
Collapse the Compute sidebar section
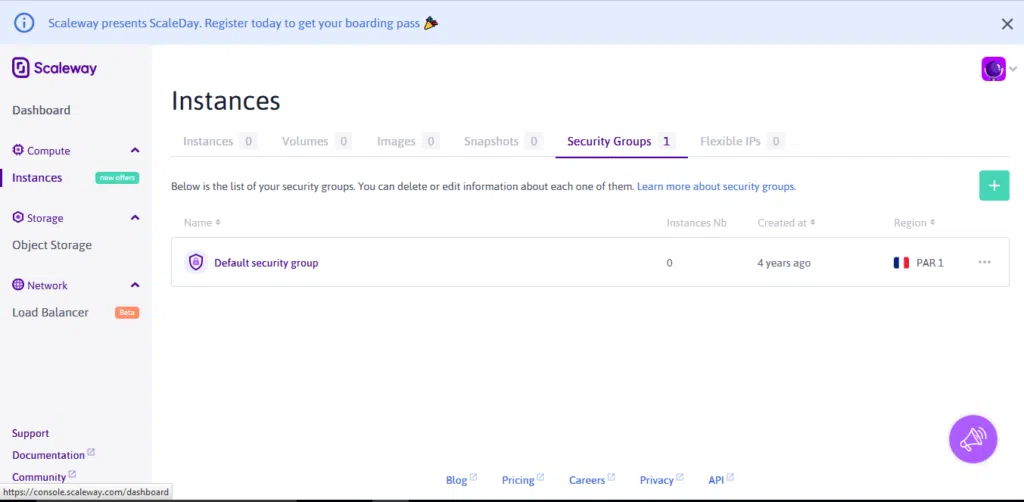[x=135, y=151]
